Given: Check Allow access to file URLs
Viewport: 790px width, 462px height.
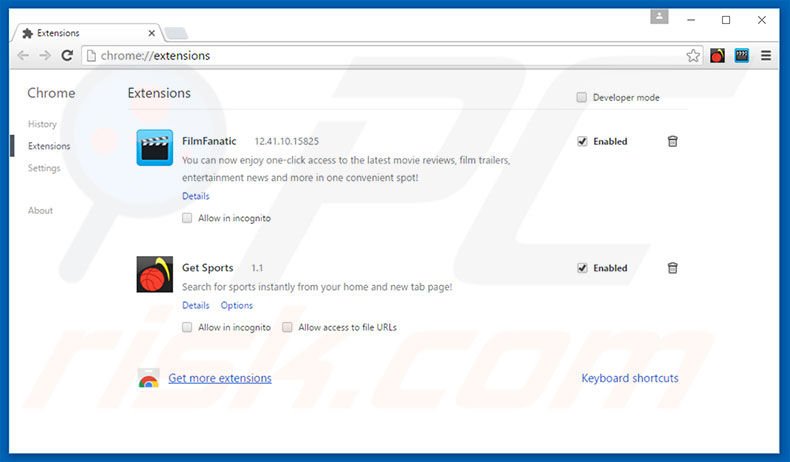Looking at the screenshot, I should tap(287, 327).
